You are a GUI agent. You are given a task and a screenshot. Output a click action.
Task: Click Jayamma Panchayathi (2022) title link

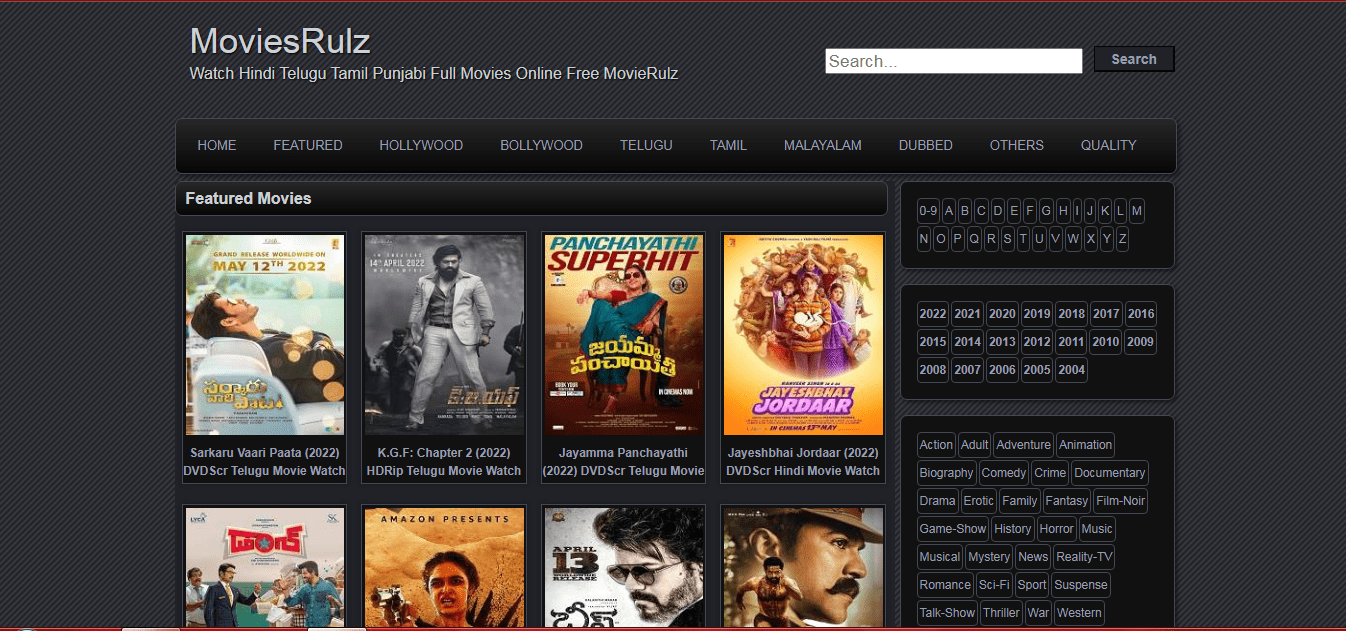[624, 461]
